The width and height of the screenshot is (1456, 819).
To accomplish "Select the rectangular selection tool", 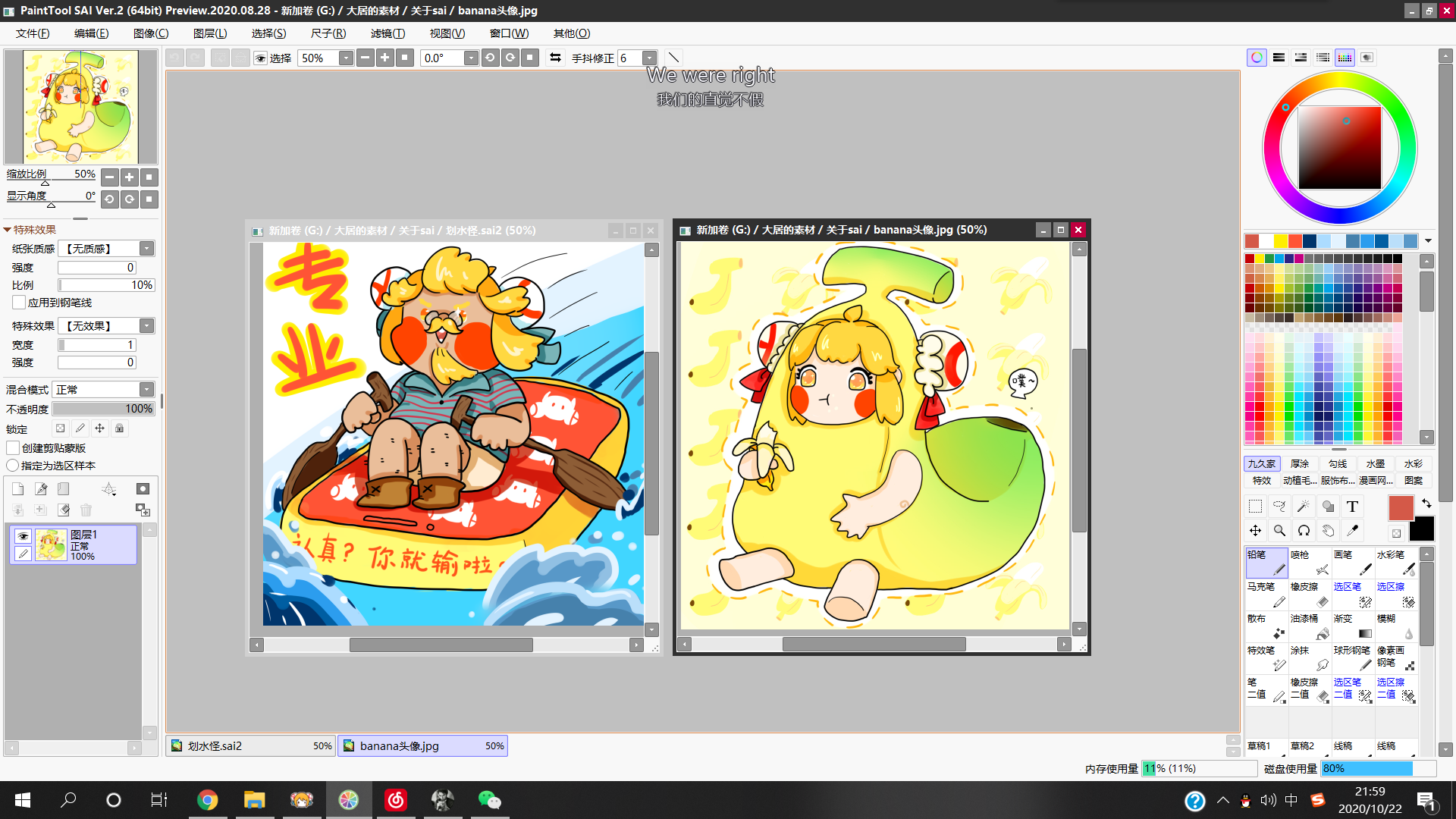I will (x=1256, y=507).
